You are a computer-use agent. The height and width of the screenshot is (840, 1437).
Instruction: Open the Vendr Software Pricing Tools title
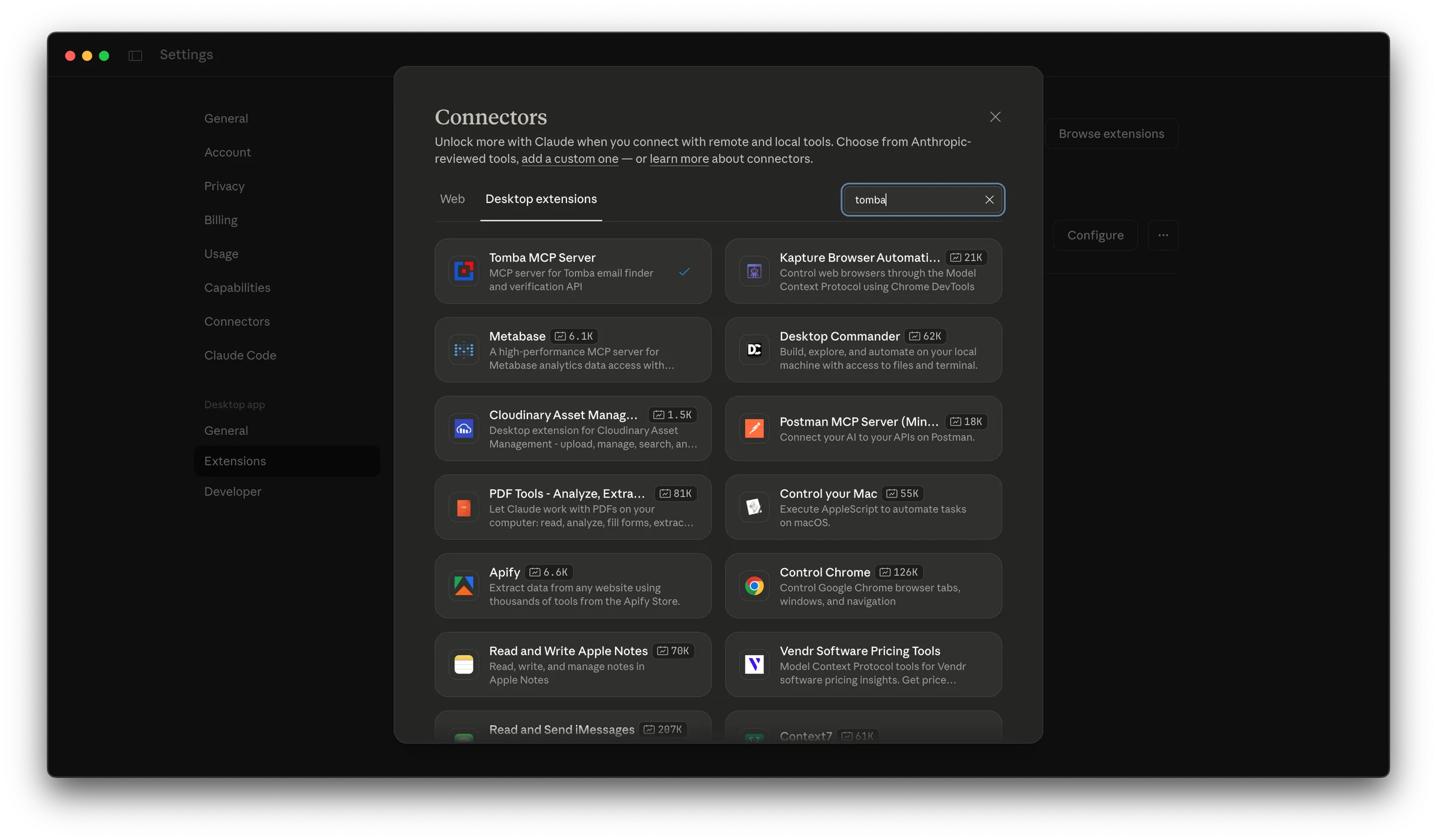[859, 651]
